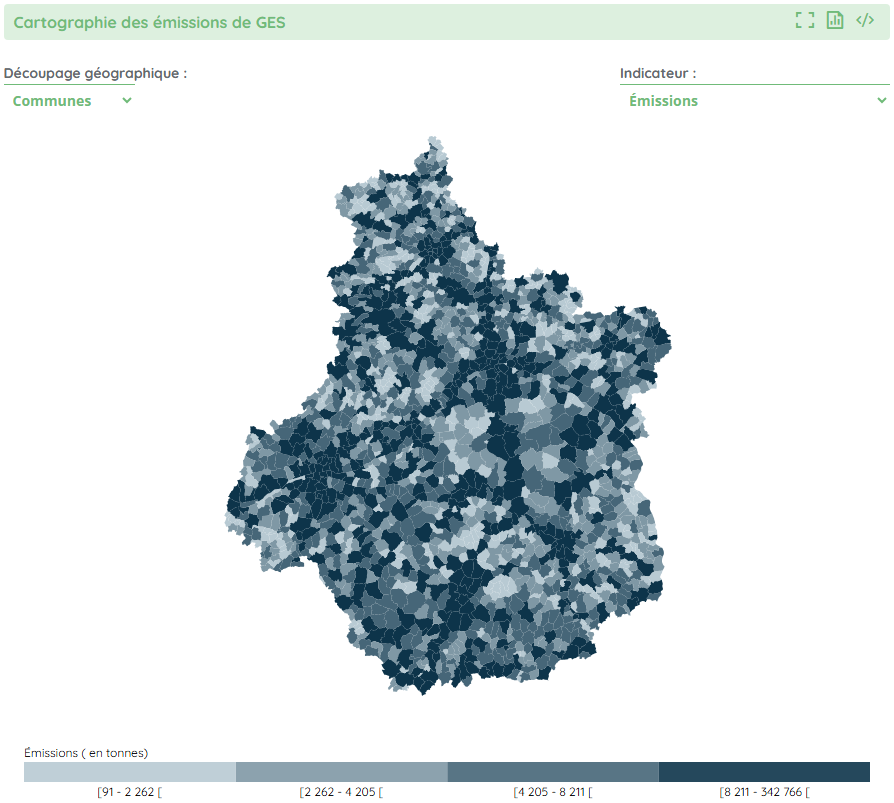The height and width of the screenshot is (803, 894).
Task: Click the chevron next to Communes
Action: point(126,101)
